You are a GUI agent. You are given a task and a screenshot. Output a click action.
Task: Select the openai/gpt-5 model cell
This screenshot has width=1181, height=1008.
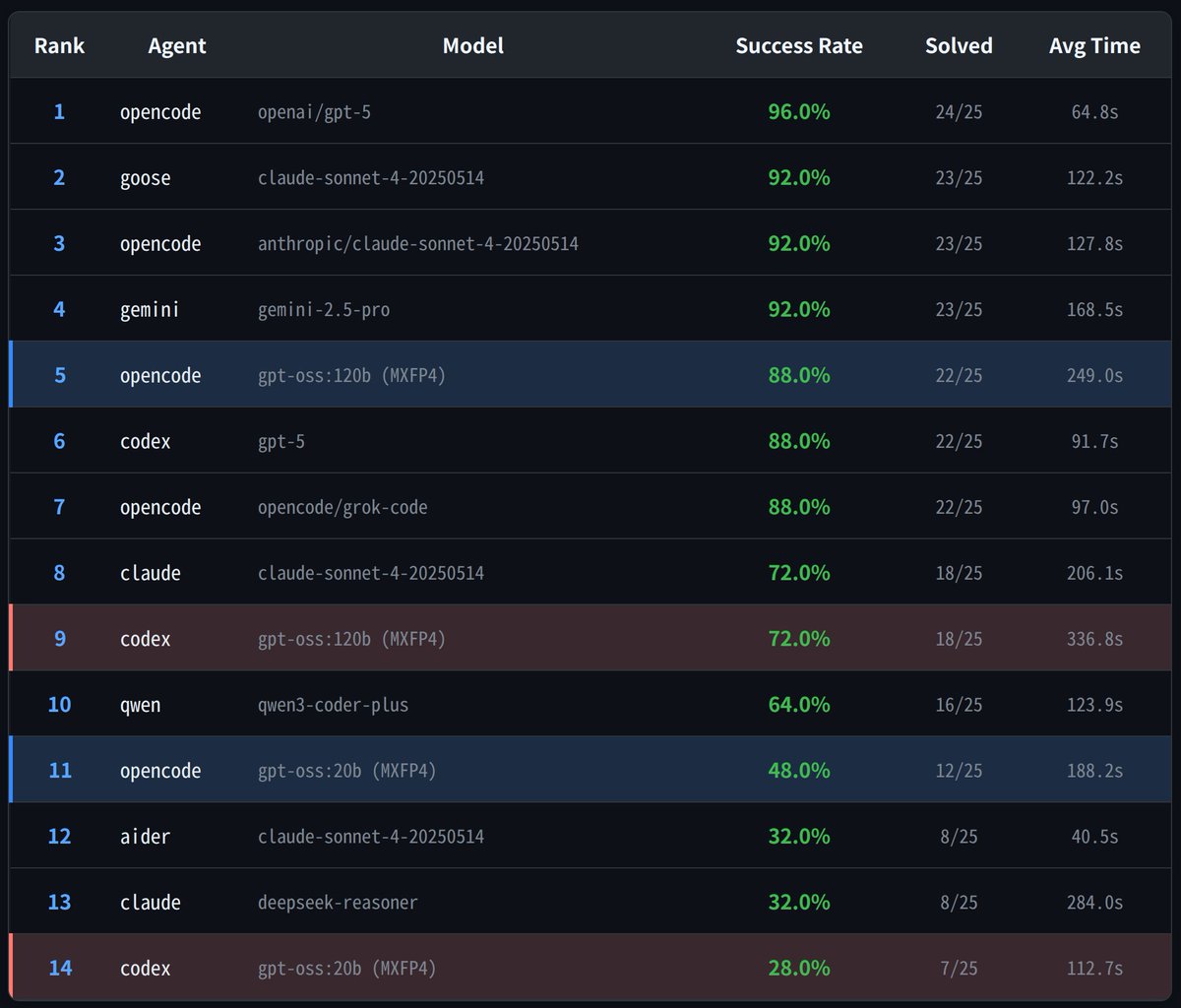tap(314, 112)
